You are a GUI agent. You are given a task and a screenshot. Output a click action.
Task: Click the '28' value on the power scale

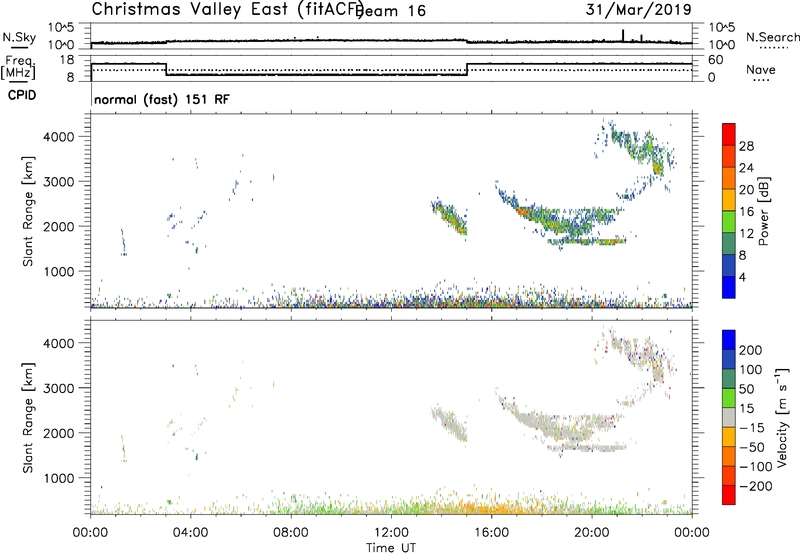click(746, 146)
